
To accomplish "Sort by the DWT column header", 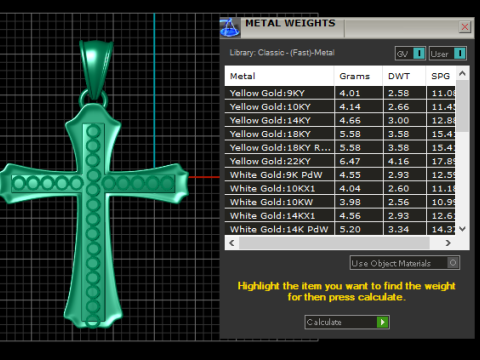I will (404, 76).
